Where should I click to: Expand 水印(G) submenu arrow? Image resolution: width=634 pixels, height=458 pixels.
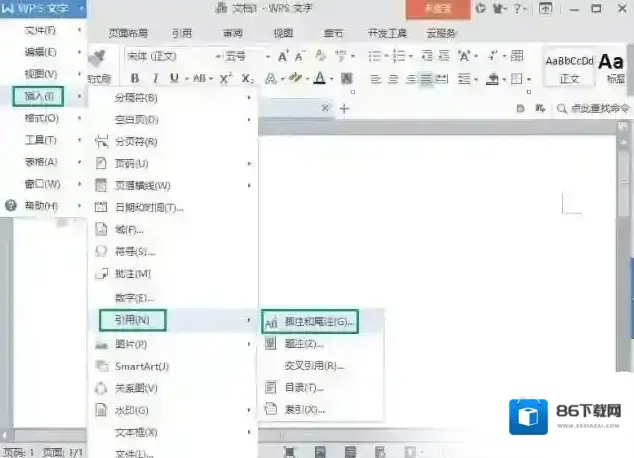249,410
